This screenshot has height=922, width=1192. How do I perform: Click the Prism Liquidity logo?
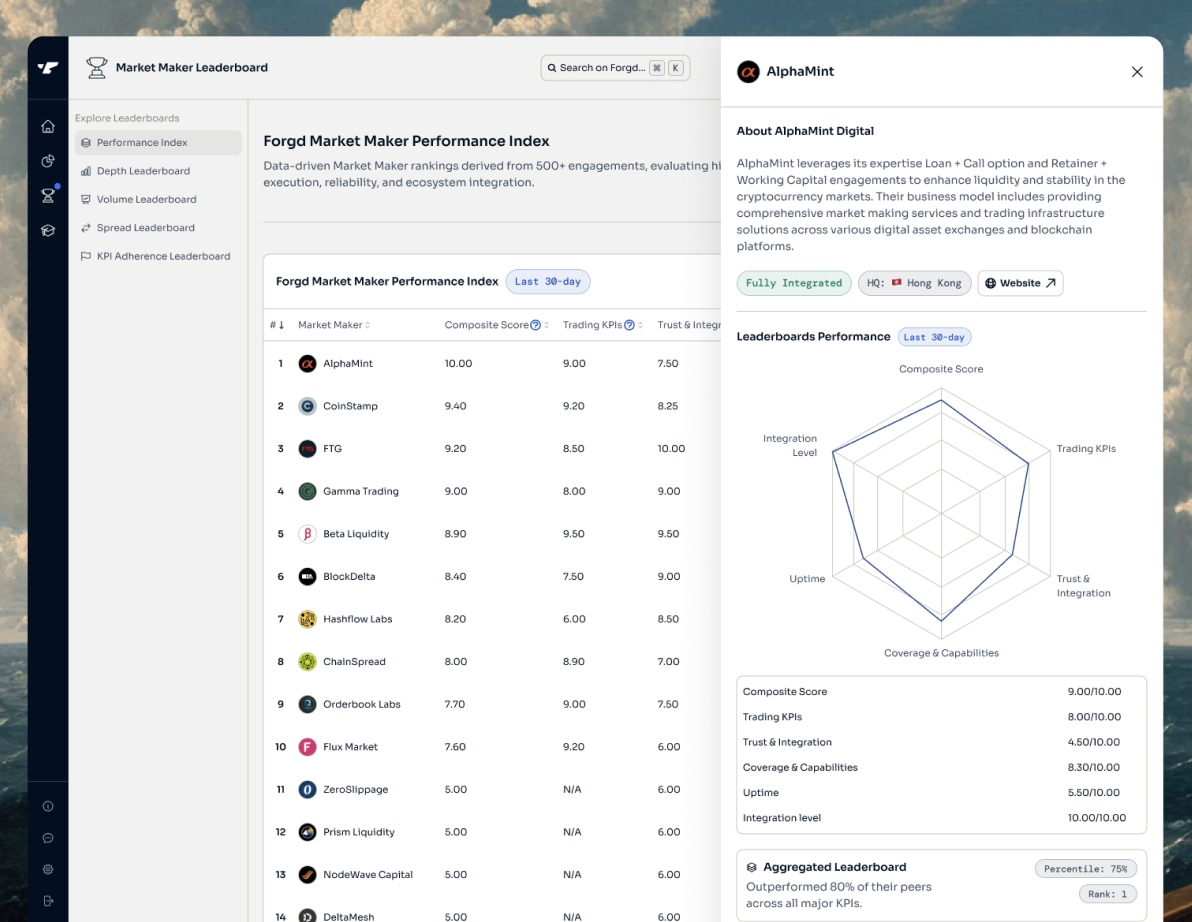(x=307, y=832)
